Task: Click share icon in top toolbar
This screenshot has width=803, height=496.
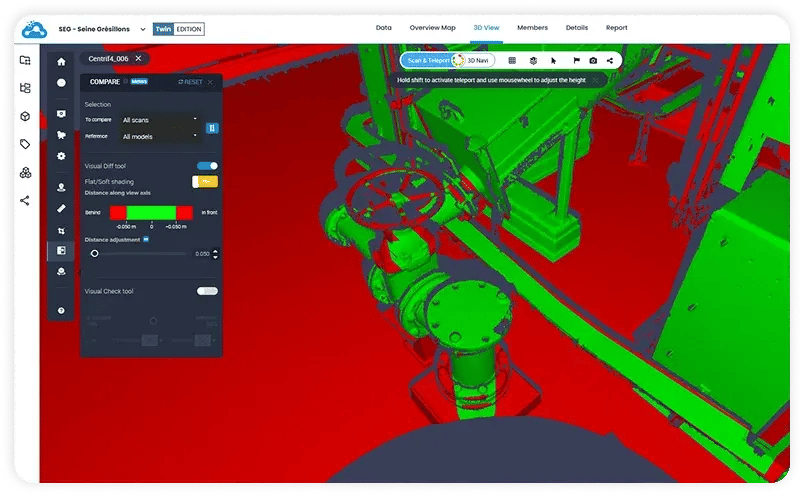Action: 610,60
